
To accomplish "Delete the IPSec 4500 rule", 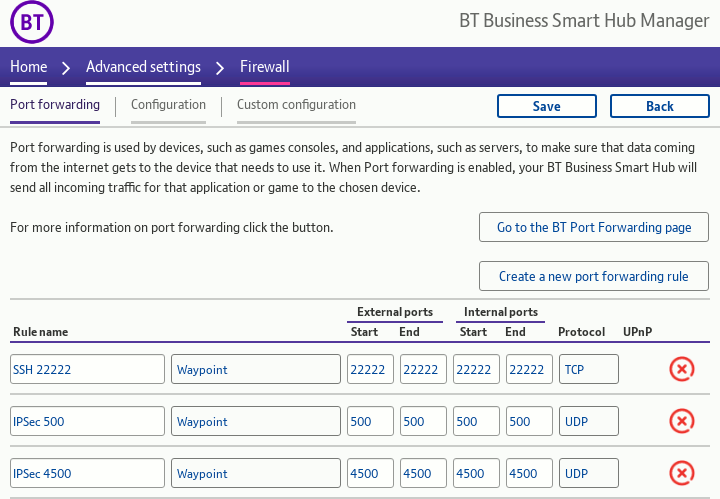I will coord(681,473).
